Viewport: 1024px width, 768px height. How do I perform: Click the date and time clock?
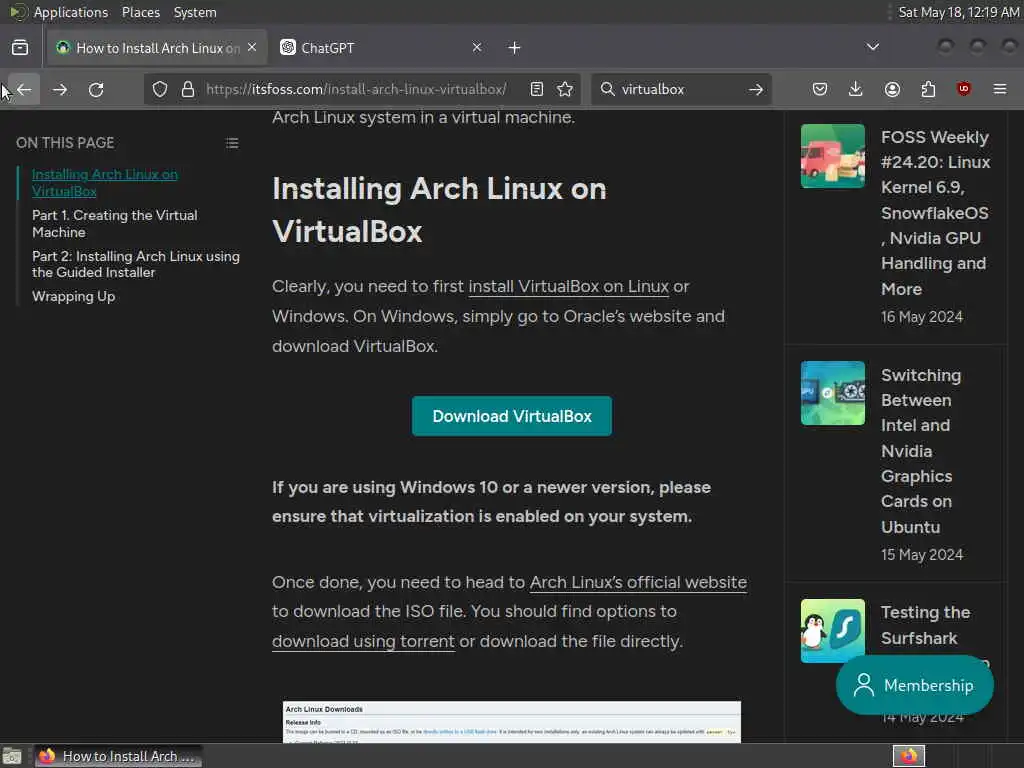(958, 12)
